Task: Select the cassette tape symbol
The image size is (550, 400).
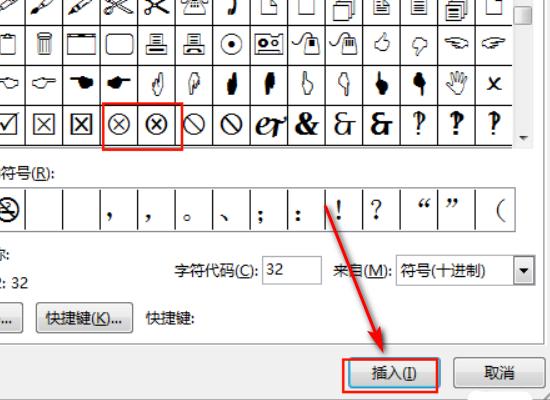Action: pyautogui.click(x=269, y=45)
